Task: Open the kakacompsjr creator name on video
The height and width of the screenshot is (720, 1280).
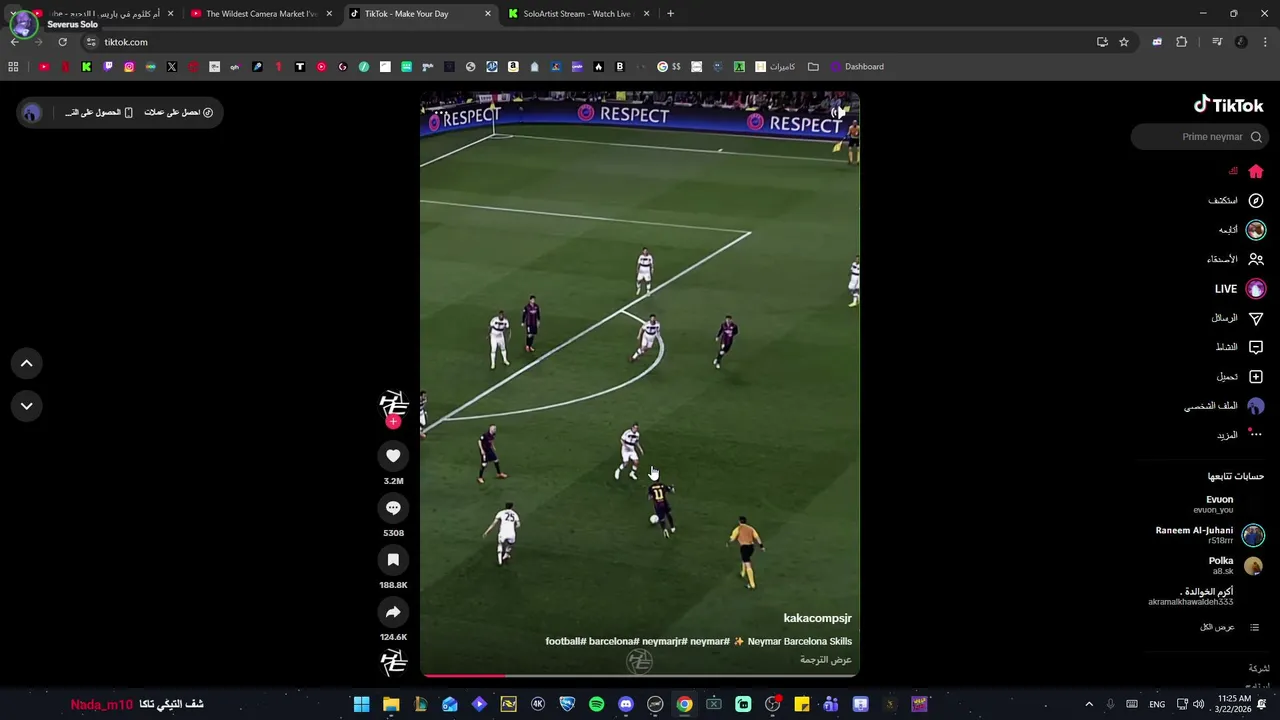Action: 817,618
